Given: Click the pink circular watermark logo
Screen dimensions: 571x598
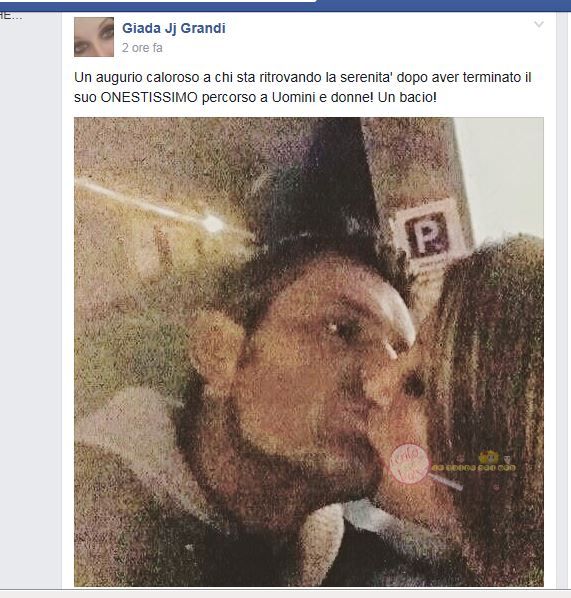Looking at the screenshot, I should coord(409,464).
